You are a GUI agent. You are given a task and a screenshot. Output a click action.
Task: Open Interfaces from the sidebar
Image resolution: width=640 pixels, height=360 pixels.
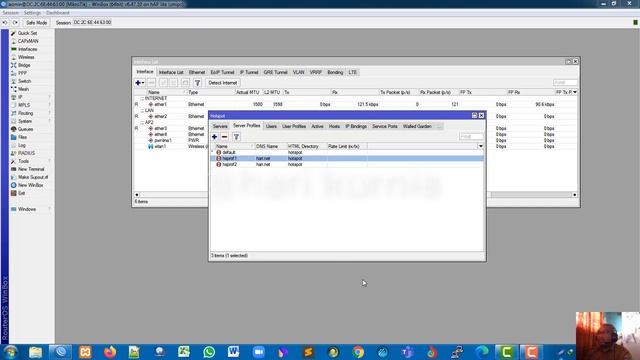click(27, 49)
